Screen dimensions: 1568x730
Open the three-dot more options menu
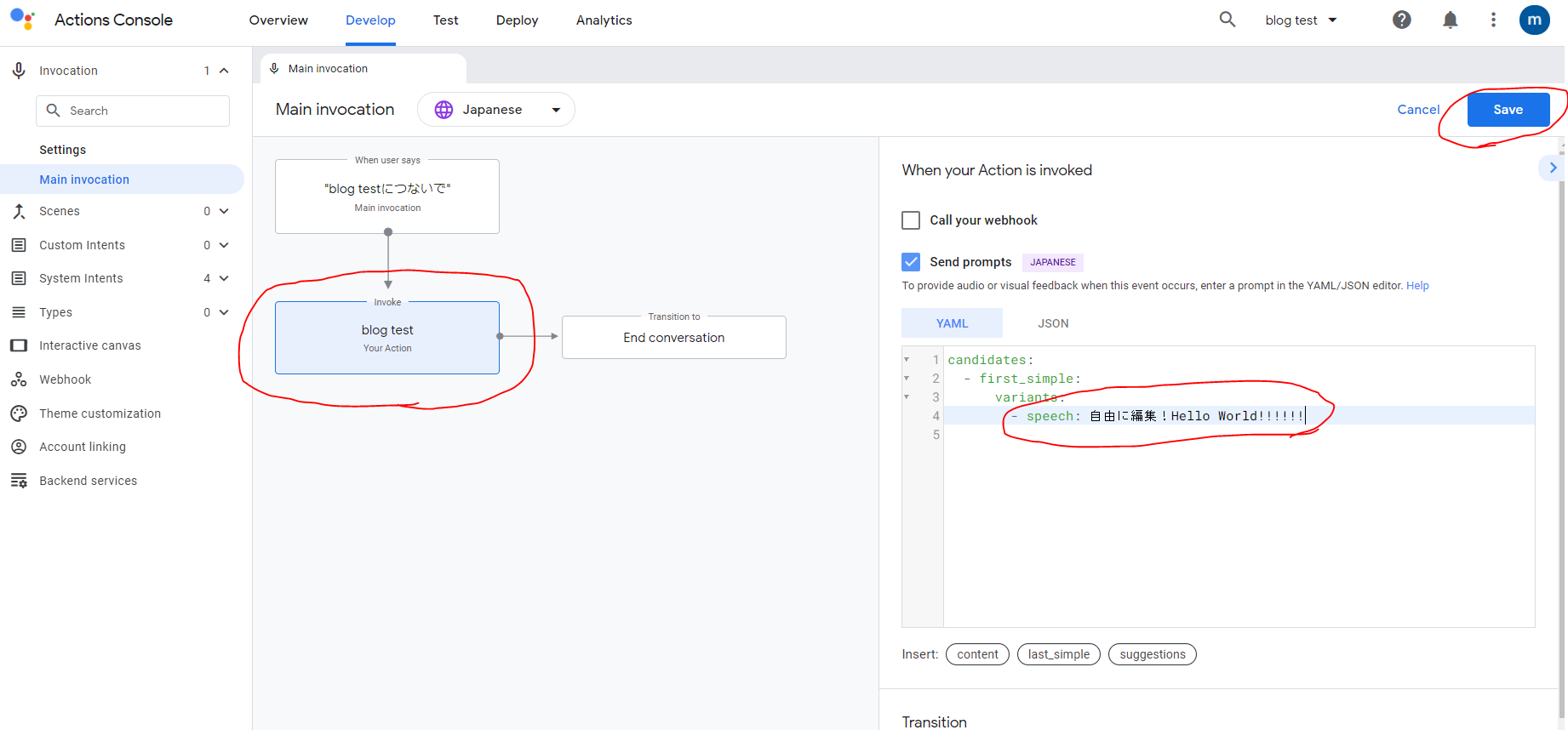1493,20
